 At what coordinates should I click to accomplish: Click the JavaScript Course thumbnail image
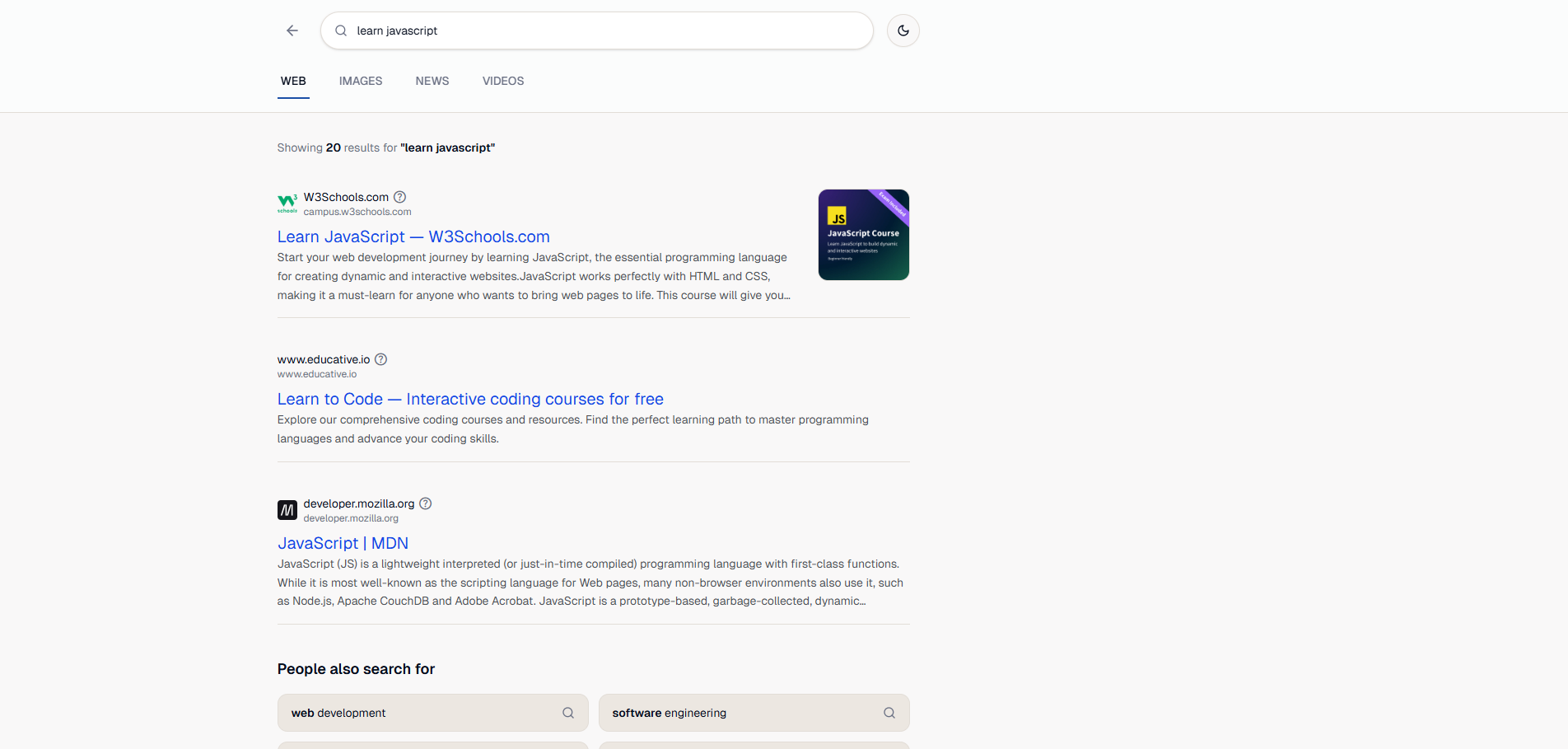tap(863, 235)
